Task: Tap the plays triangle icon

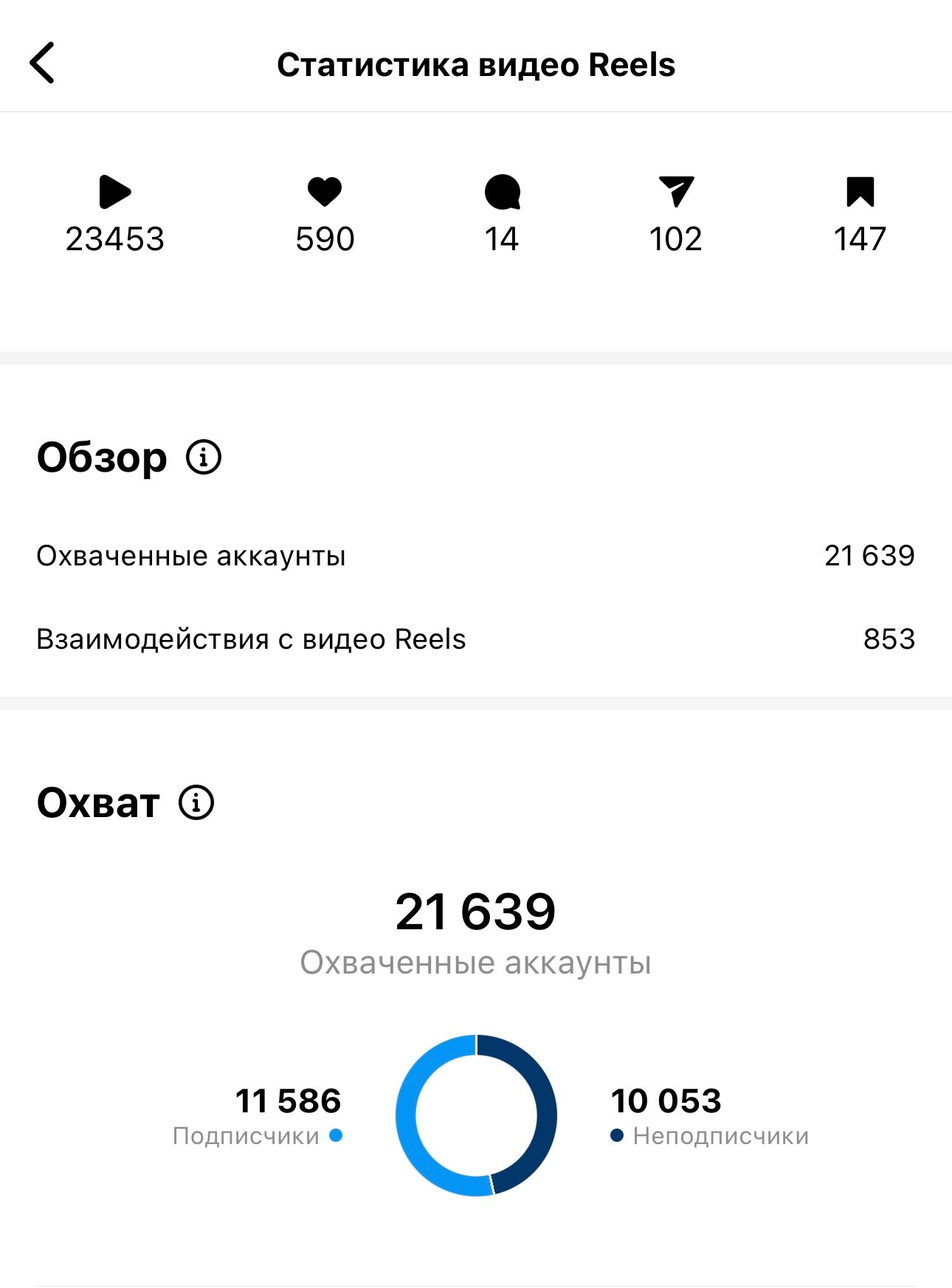Action: tap(114, 193)
